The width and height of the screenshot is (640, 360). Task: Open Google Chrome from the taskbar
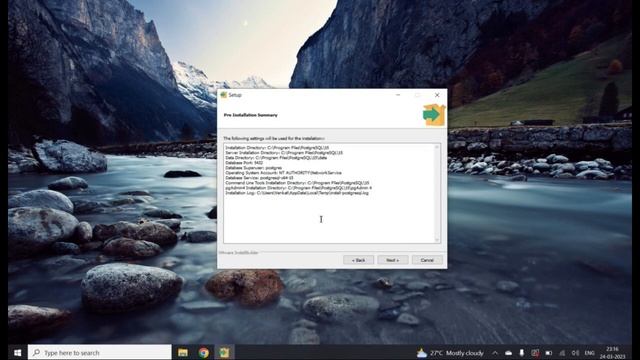[204, 353]
